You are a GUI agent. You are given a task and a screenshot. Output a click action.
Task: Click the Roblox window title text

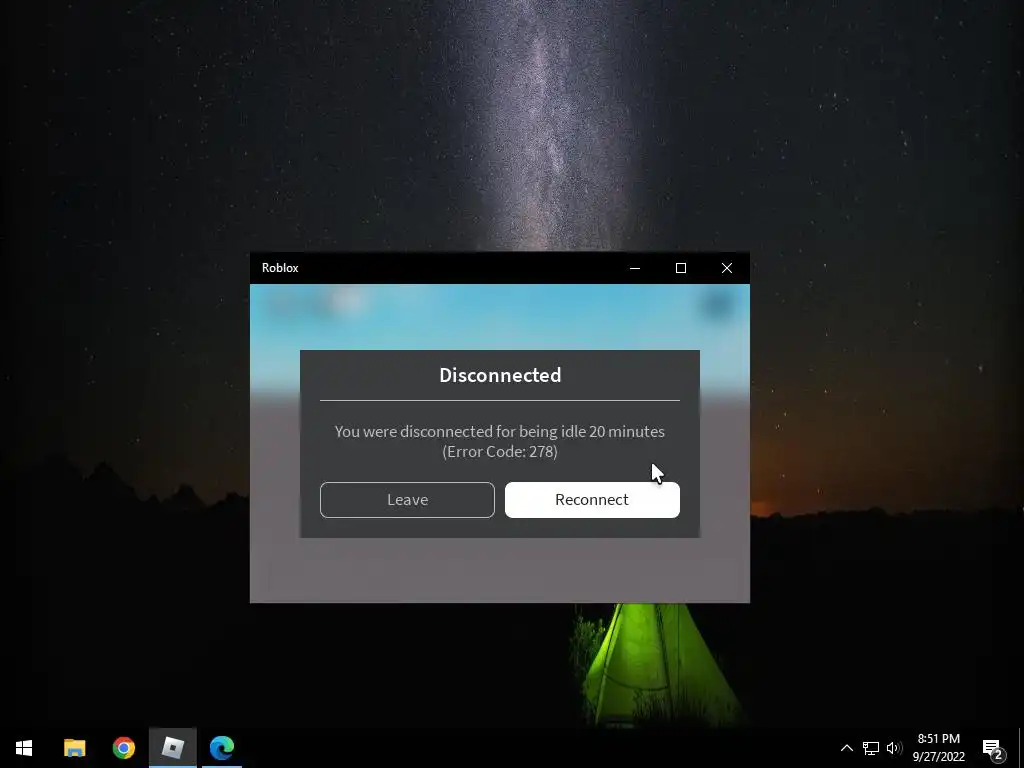pos(280,268)
